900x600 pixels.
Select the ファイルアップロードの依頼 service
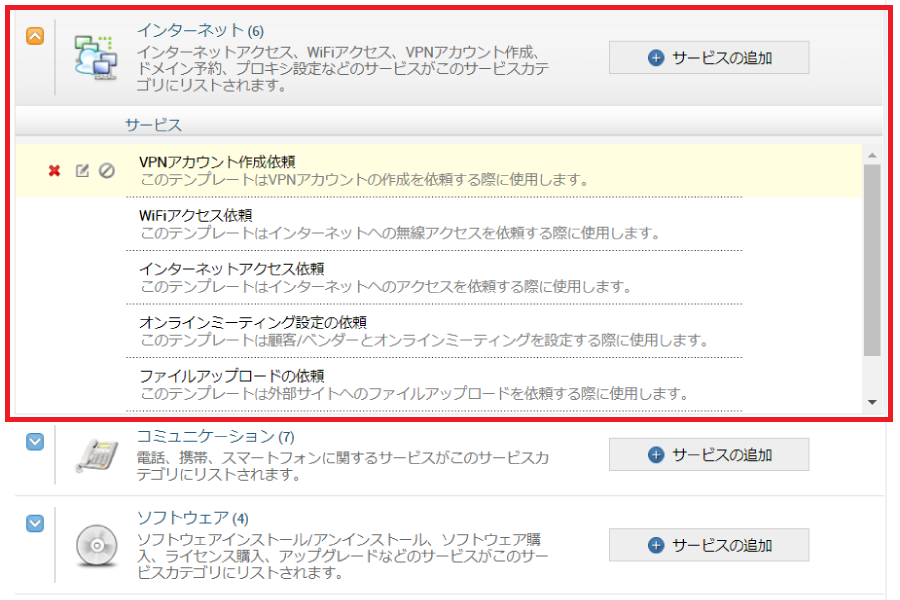232,376
